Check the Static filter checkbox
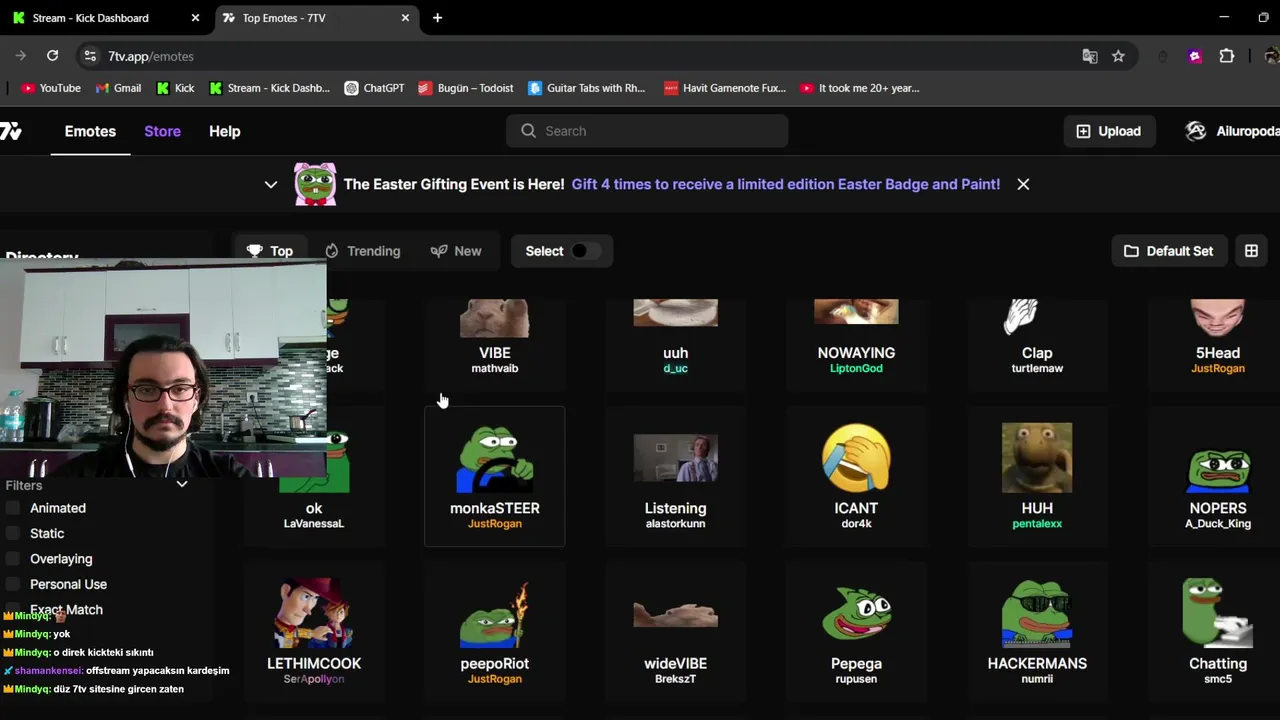 coord(13,533)
